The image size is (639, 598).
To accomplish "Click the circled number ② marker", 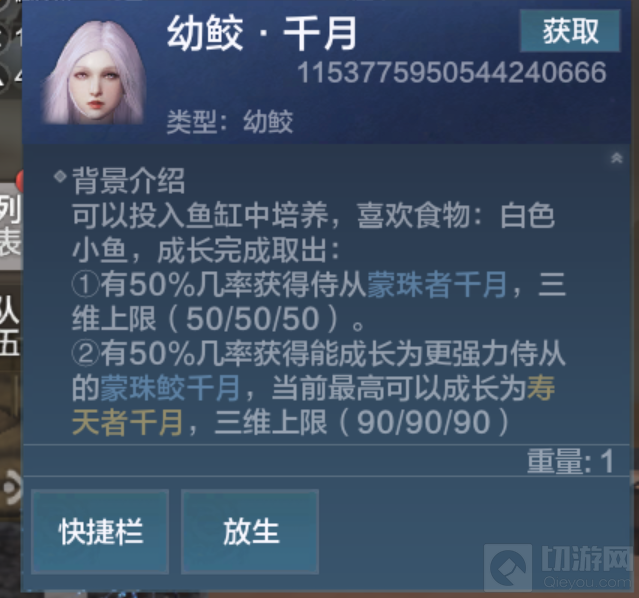I will 86,354.
